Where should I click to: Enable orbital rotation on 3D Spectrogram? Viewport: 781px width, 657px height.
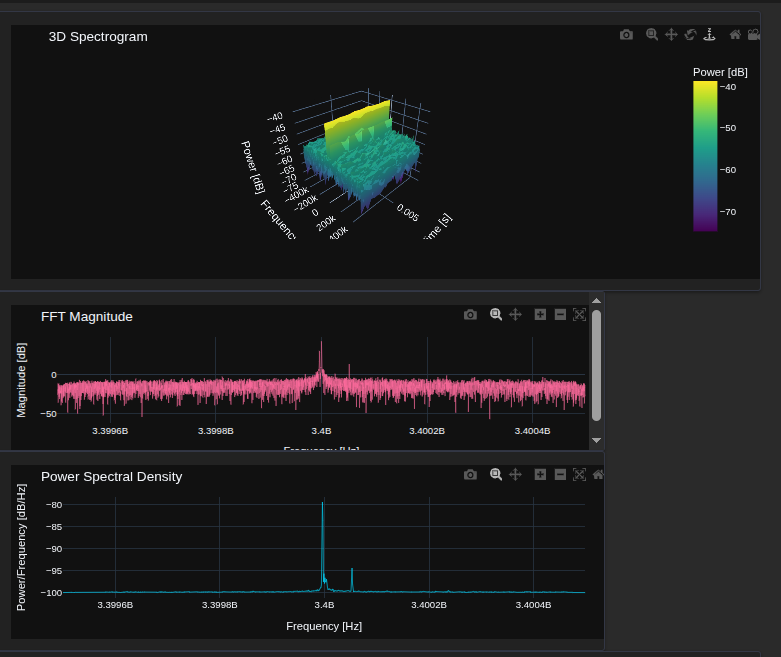[690, 35]
